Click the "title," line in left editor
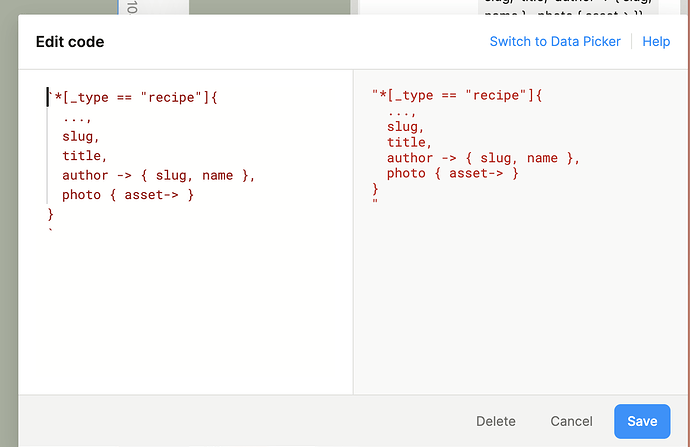This screenshot has width=690, height=447. point(84,156)
